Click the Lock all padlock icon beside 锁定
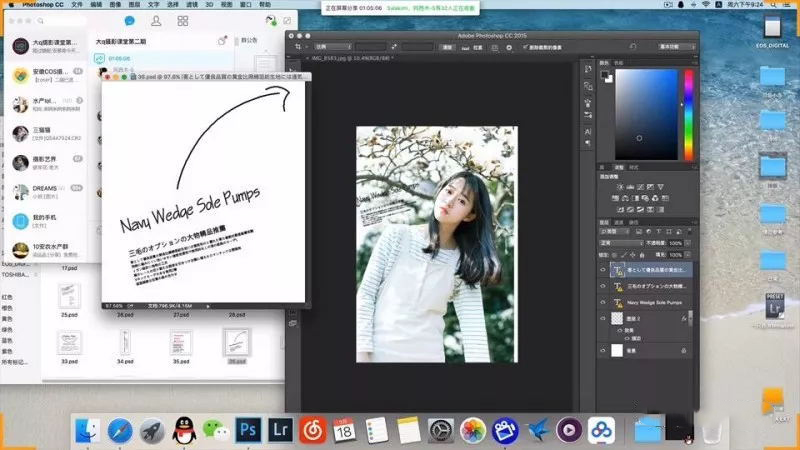Image resolution: width=800 pixels, height=450 pixels. pos(642,255)
